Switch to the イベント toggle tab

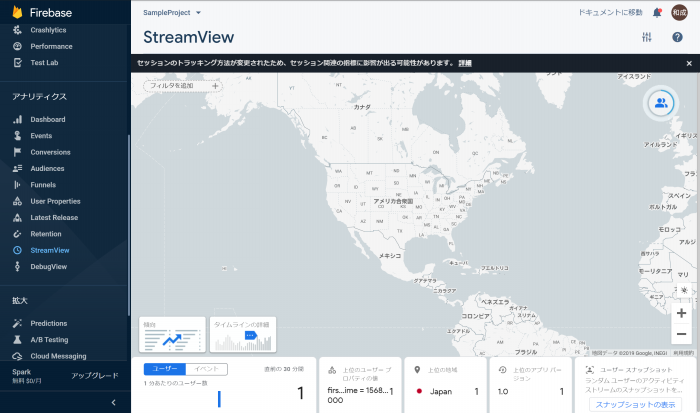(x=207, y=369)
